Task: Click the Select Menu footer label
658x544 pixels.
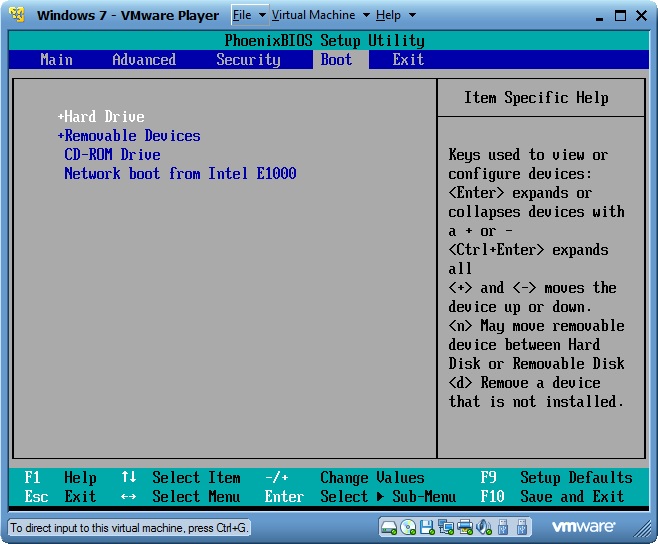Action: click(x=196, y=497)
